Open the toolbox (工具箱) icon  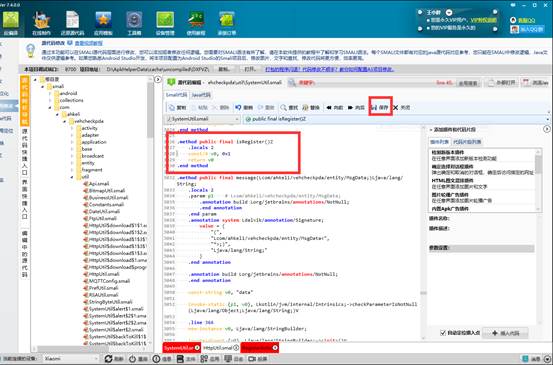[x=134, y=20]
